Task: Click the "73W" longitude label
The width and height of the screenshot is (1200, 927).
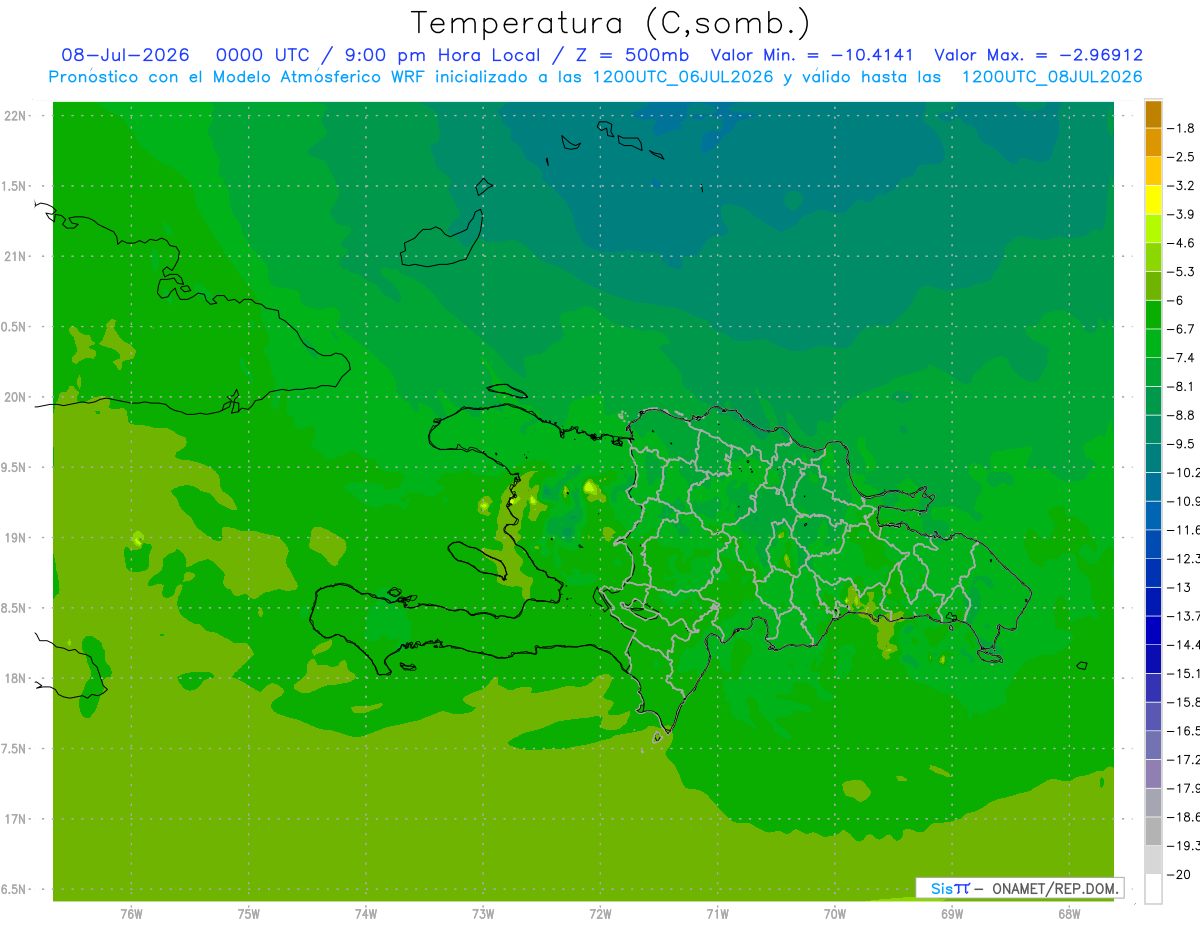Action: coord(483,914)
